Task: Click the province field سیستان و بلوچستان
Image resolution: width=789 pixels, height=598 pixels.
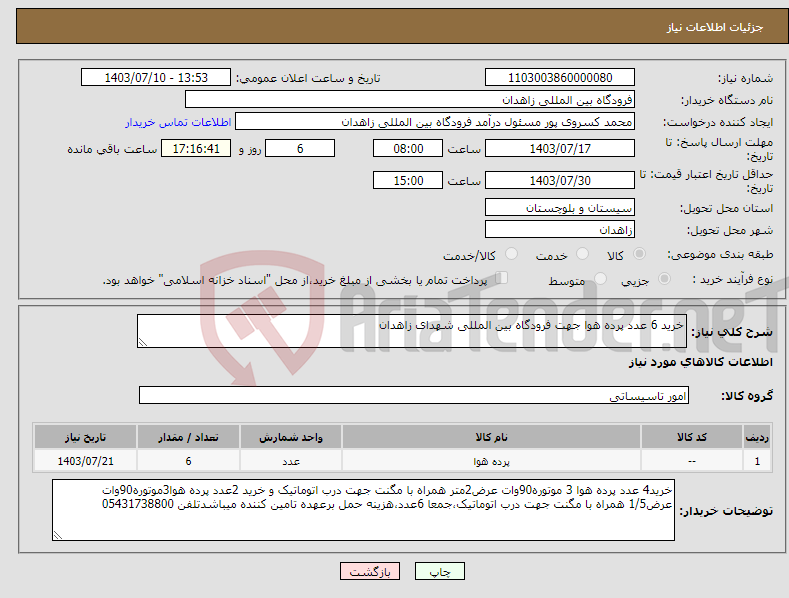Action: pos(560,207)
